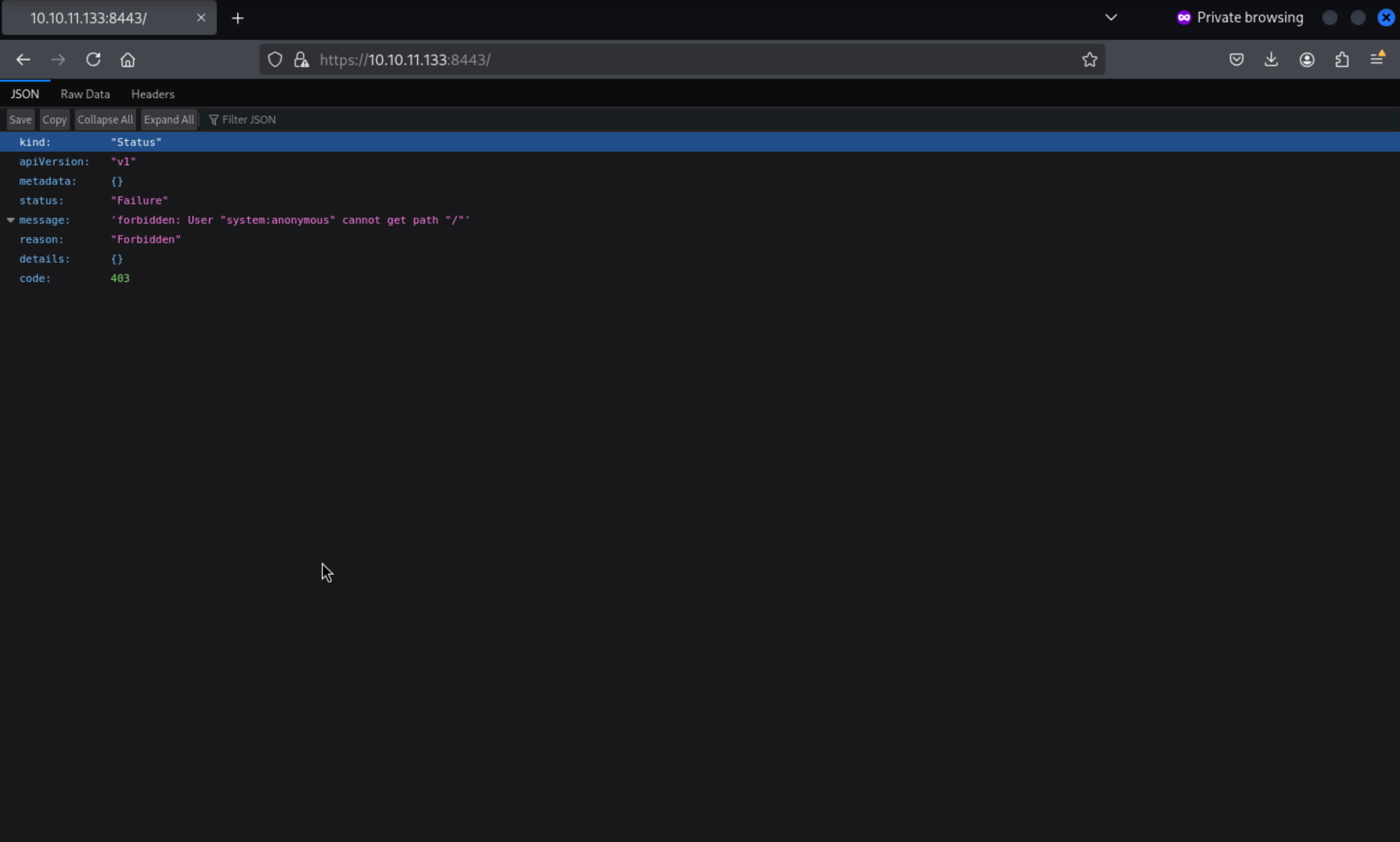Open the tracking protection shield icon
The image size is (1400, 842).
pos(275,60)
